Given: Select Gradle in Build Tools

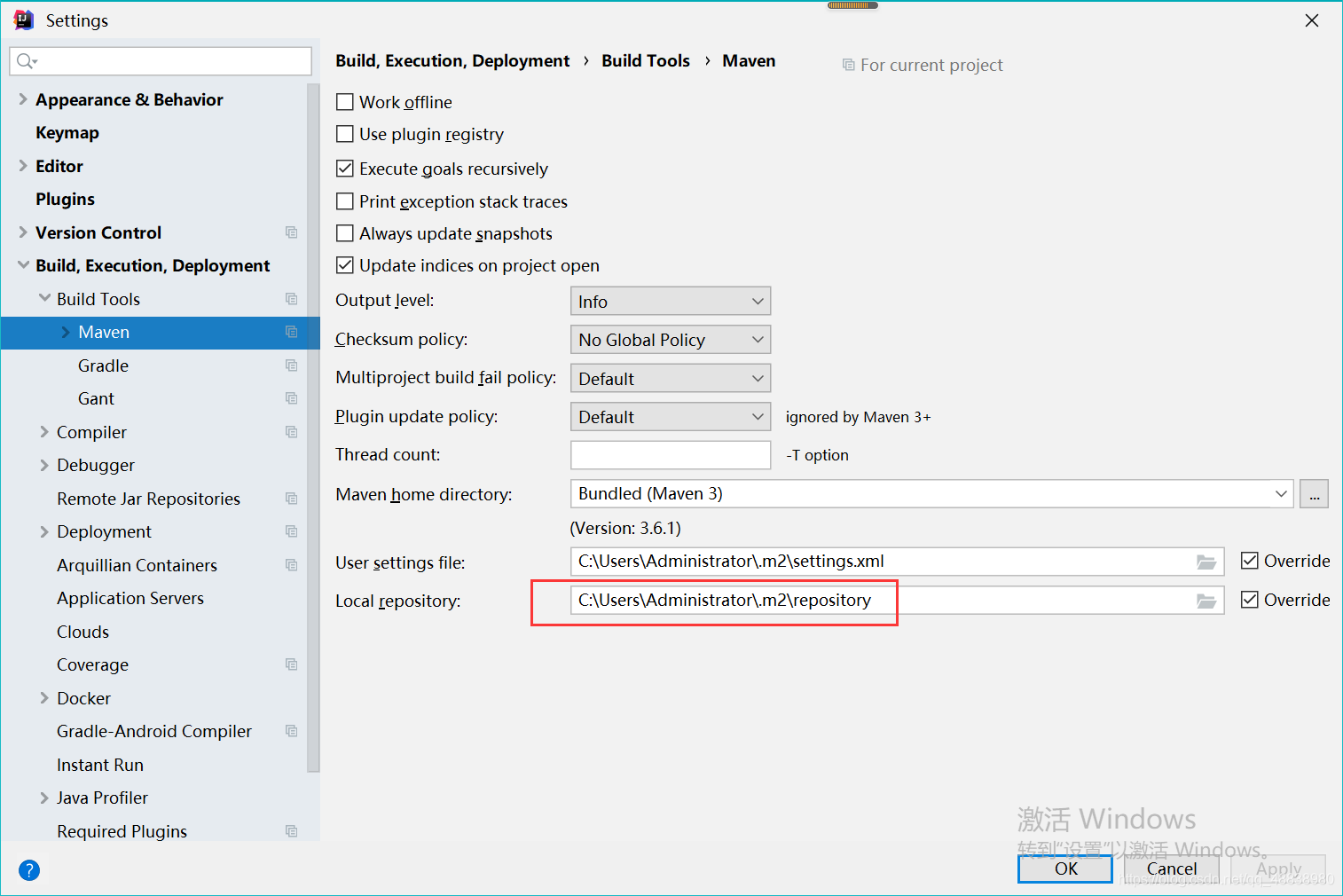Looking at the screenshot, I should (x=103, y=365).
